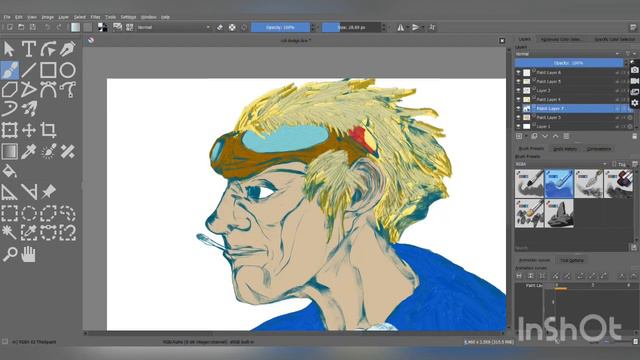The width and height of the screenshot is (640, 360).
Task: Select the Transform tool
Action: click(x=9, y=130)
